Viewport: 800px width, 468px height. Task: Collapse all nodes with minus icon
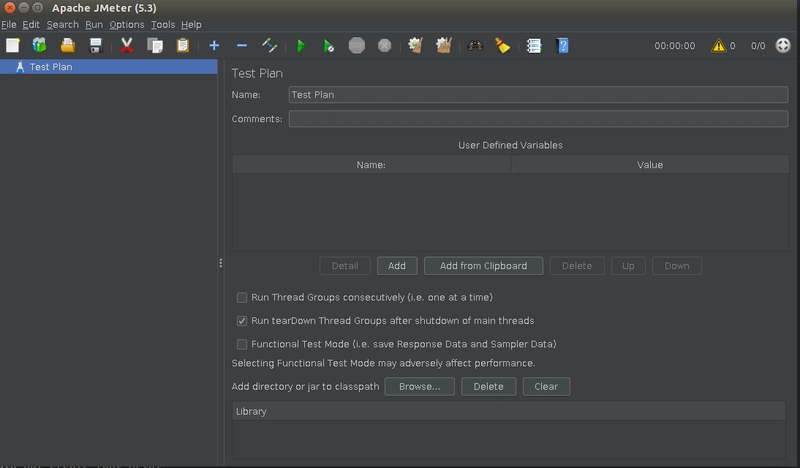tap(242, 46)
